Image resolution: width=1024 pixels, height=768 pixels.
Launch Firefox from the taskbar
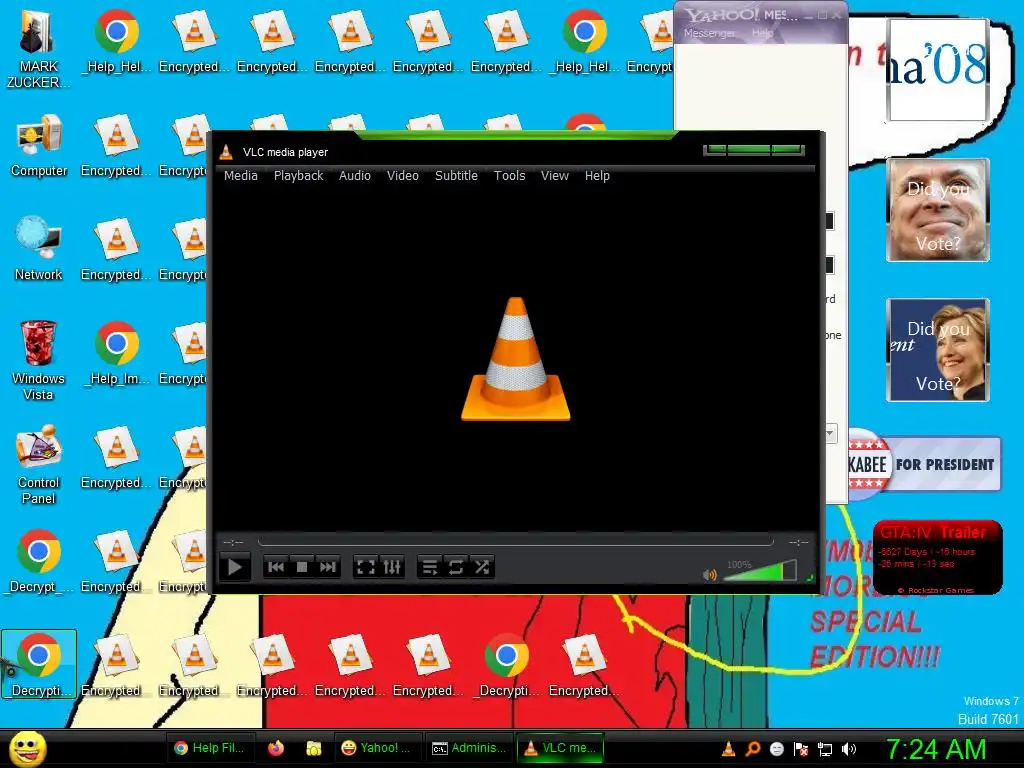pos(276,748)
